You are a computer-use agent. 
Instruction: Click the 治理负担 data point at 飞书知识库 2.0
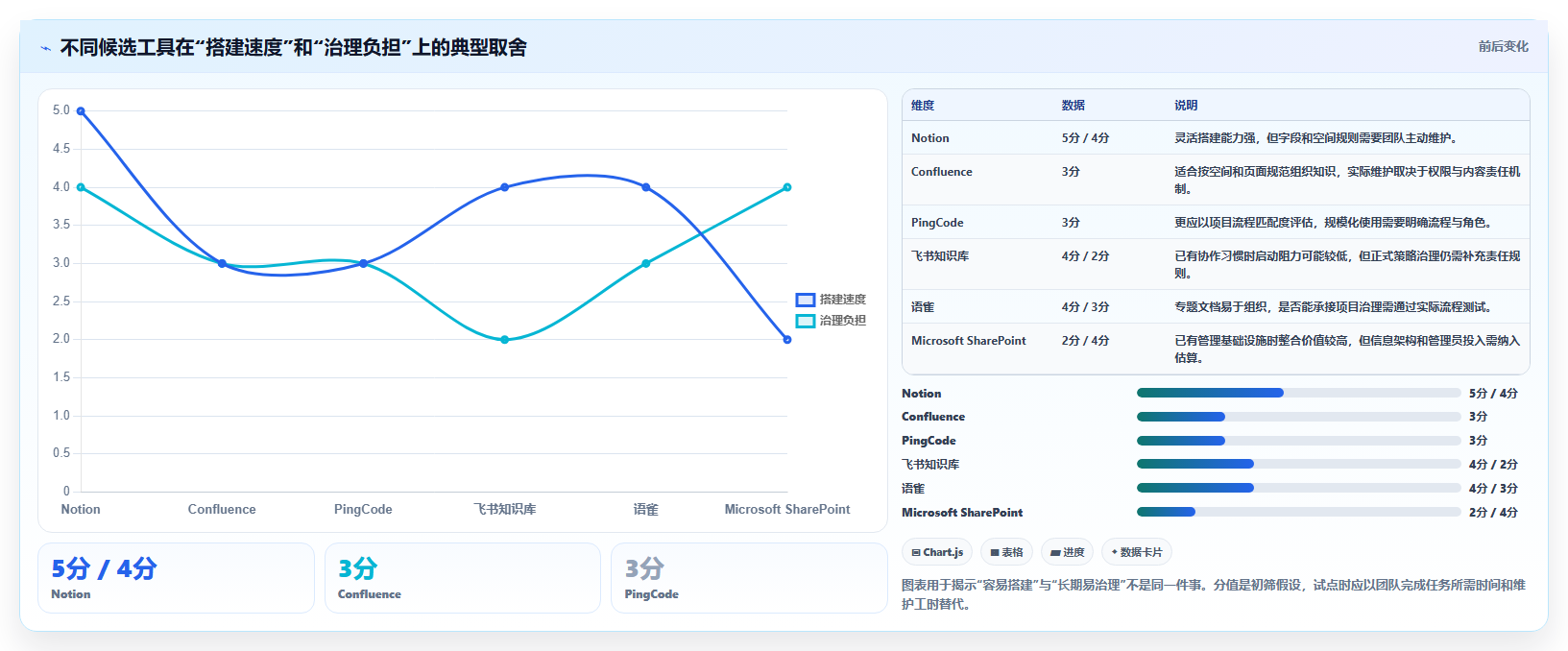(505, 340)
